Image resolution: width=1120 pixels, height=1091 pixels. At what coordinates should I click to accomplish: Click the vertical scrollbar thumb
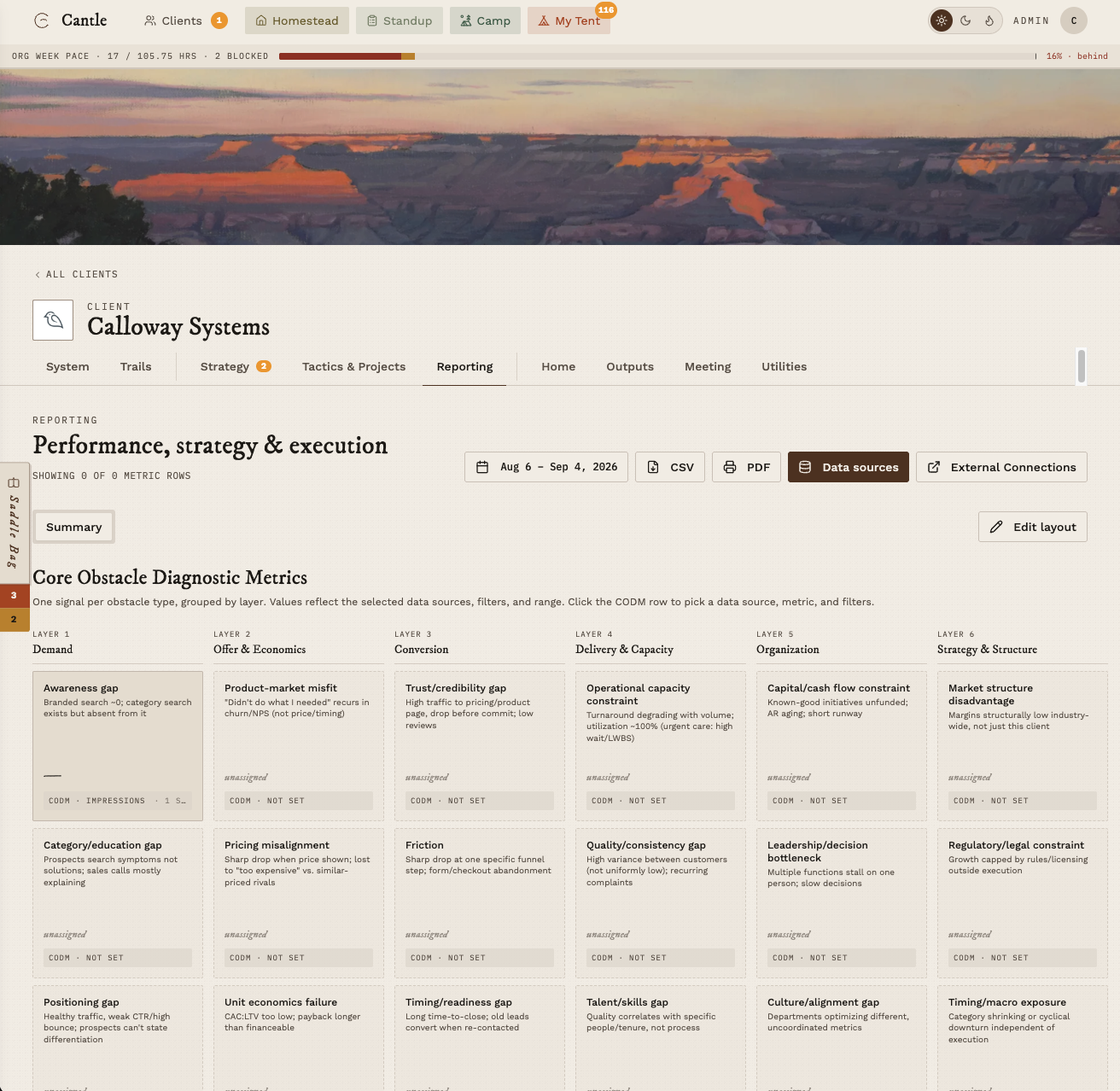pyautogui.click(x=1082, y=366)
